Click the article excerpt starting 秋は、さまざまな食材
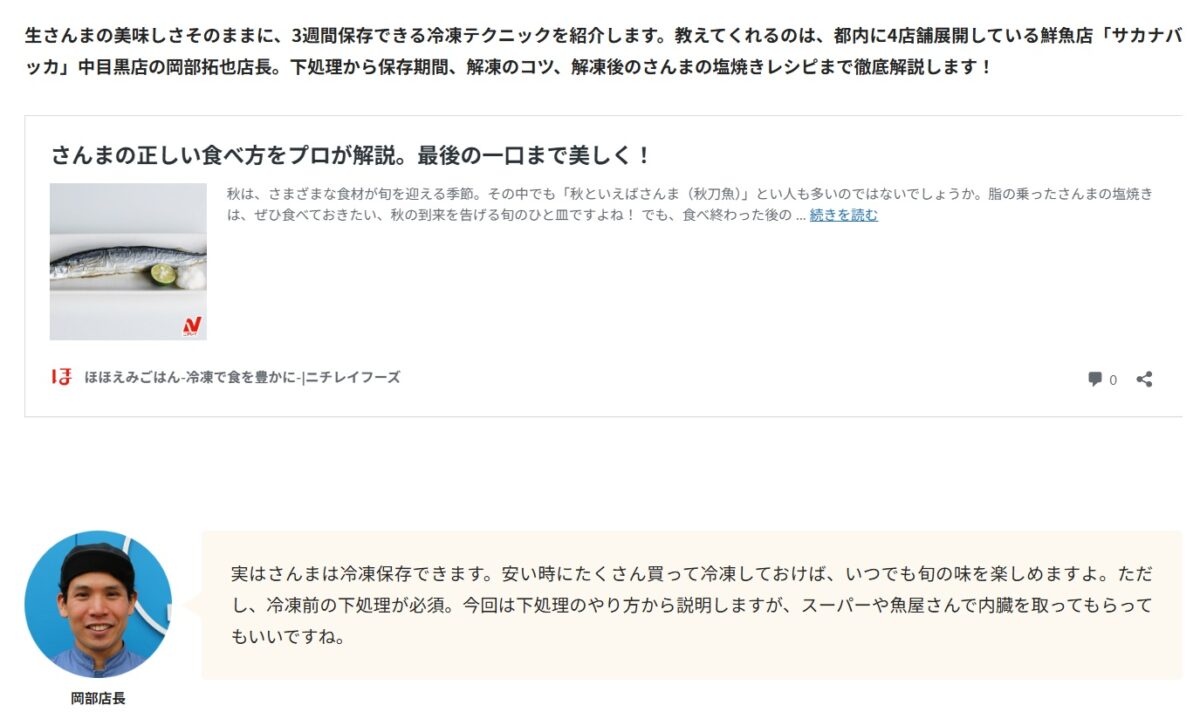This screenshot has height=719, width=1200. pos(690,204)
